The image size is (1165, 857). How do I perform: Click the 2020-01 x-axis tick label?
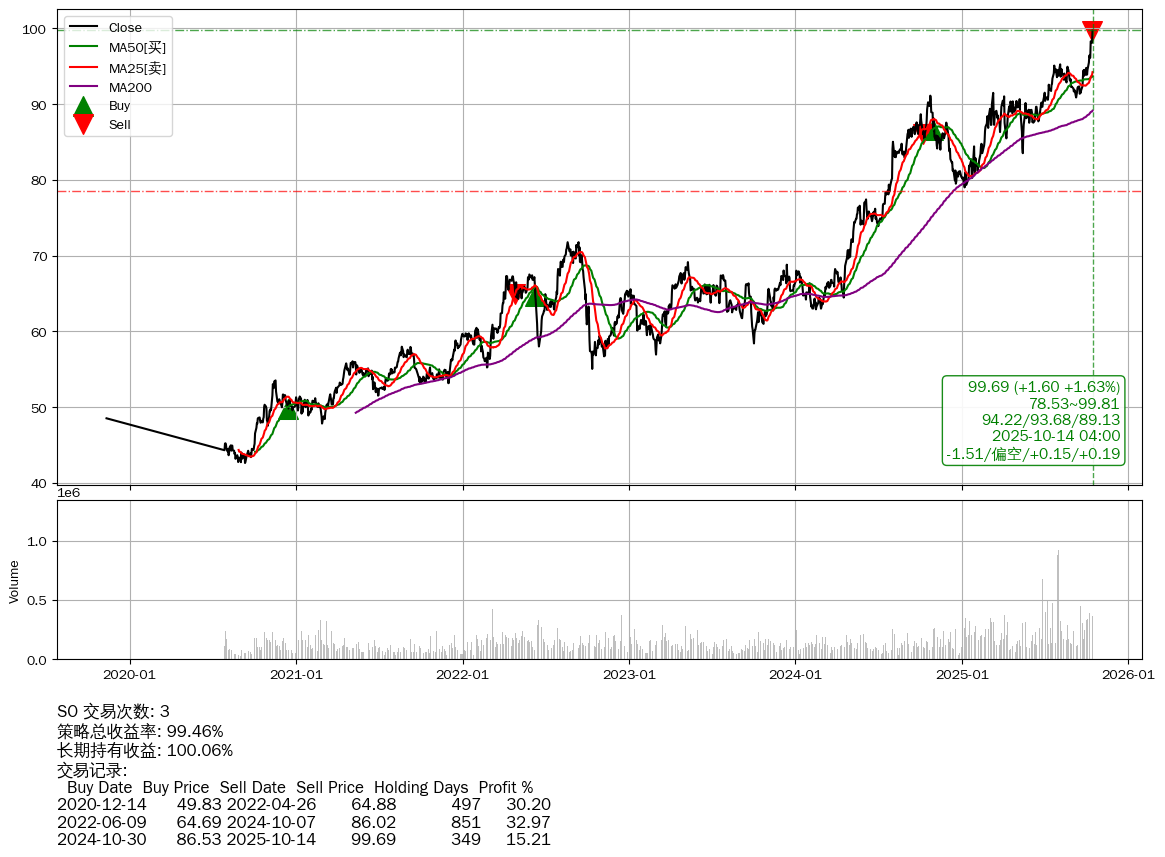(130, 675)
